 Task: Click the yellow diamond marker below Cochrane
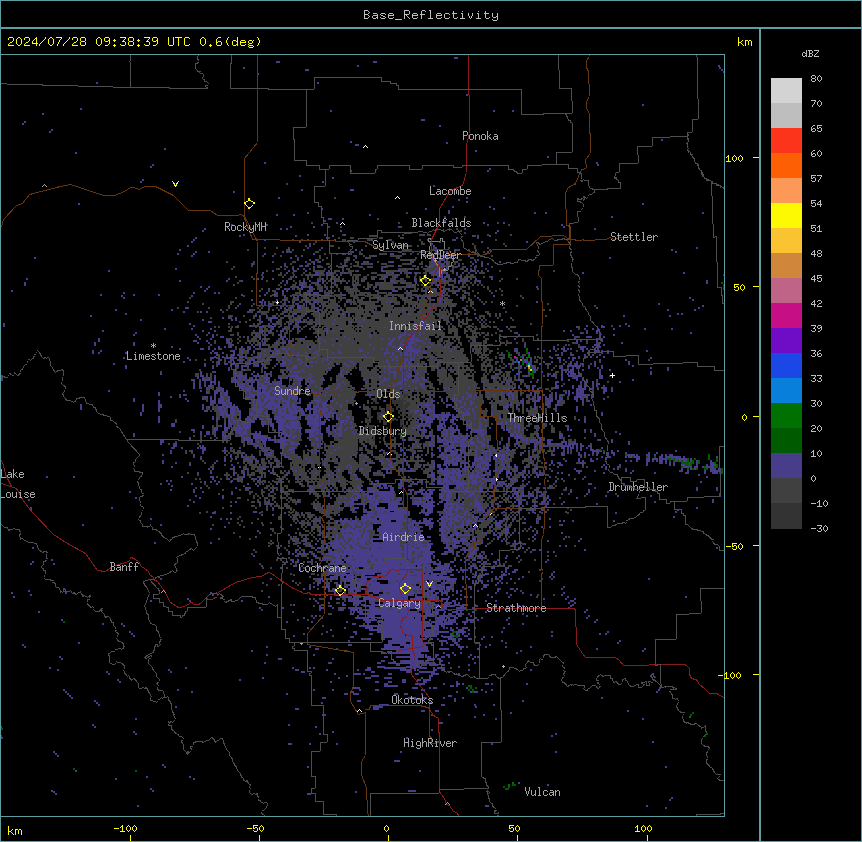(x=340, y=591)
